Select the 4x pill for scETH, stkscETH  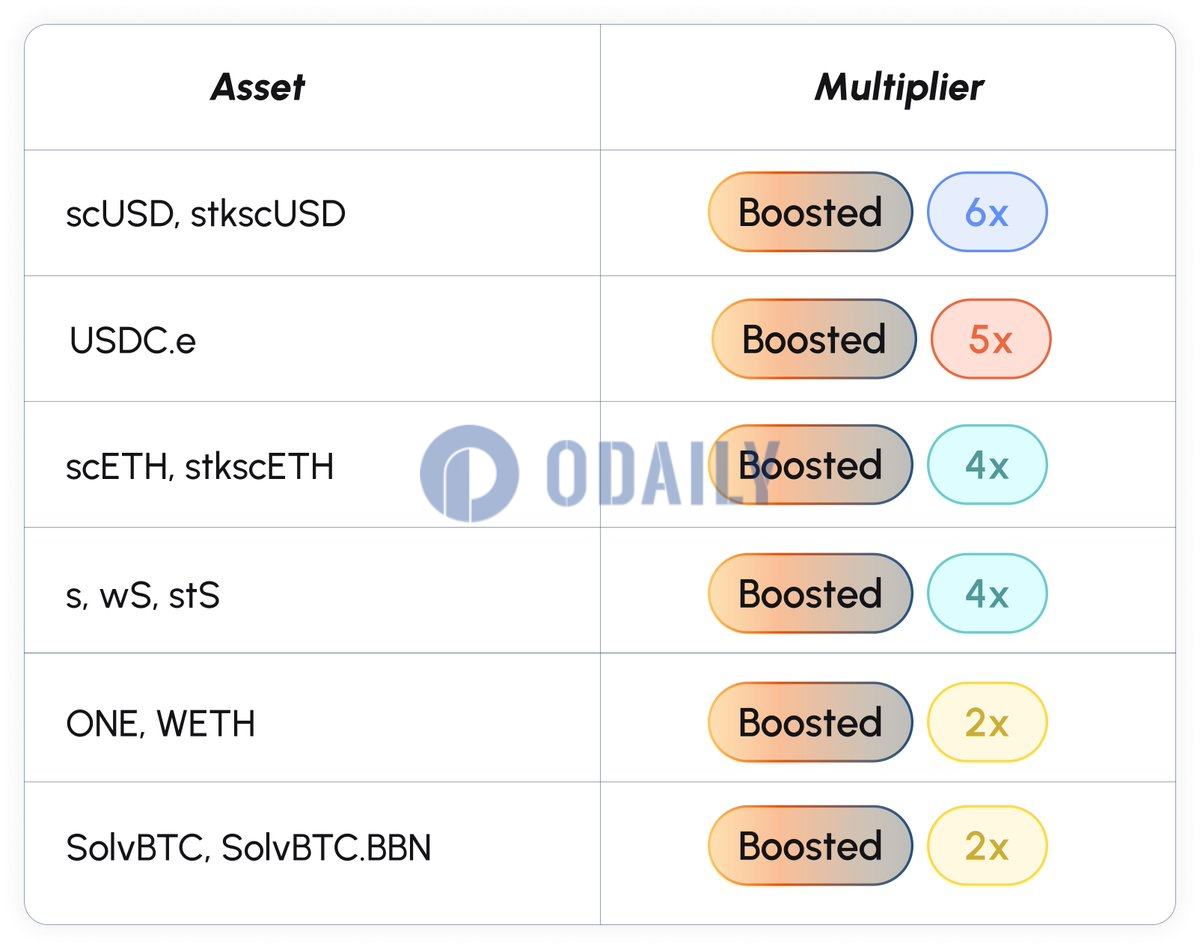(x=987, y=465)
